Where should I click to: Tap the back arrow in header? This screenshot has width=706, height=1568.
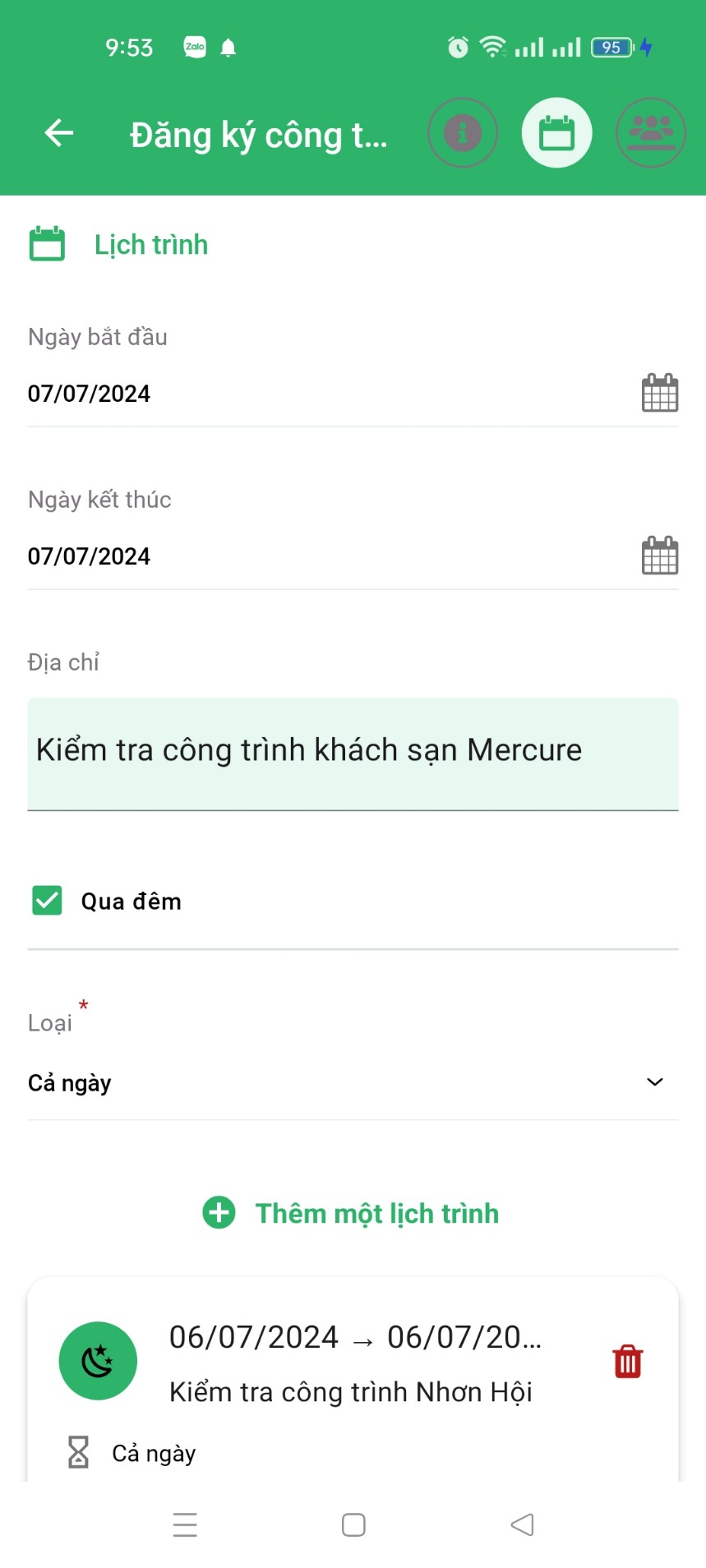pos(59,133)
